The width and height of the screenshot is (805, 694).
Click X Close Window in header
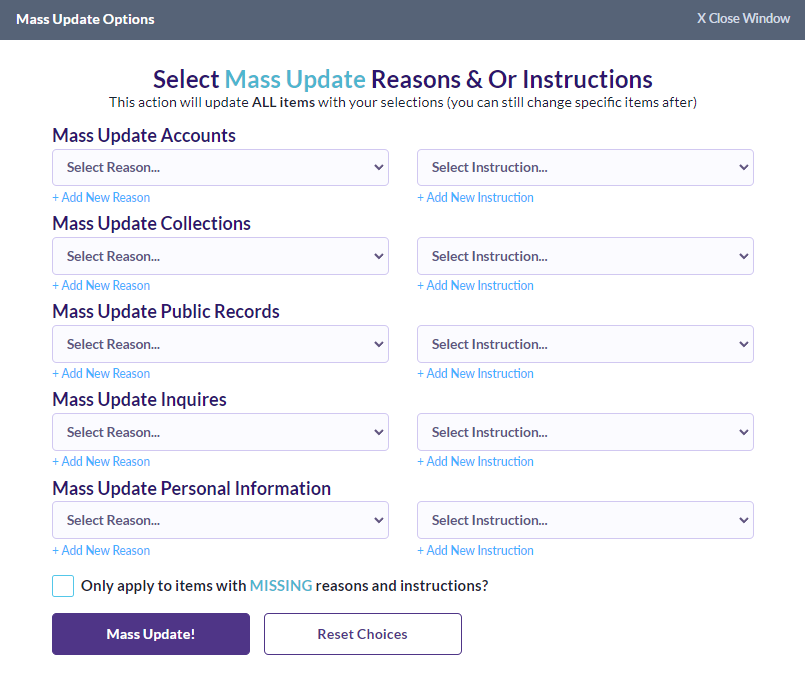coord(743,19)
